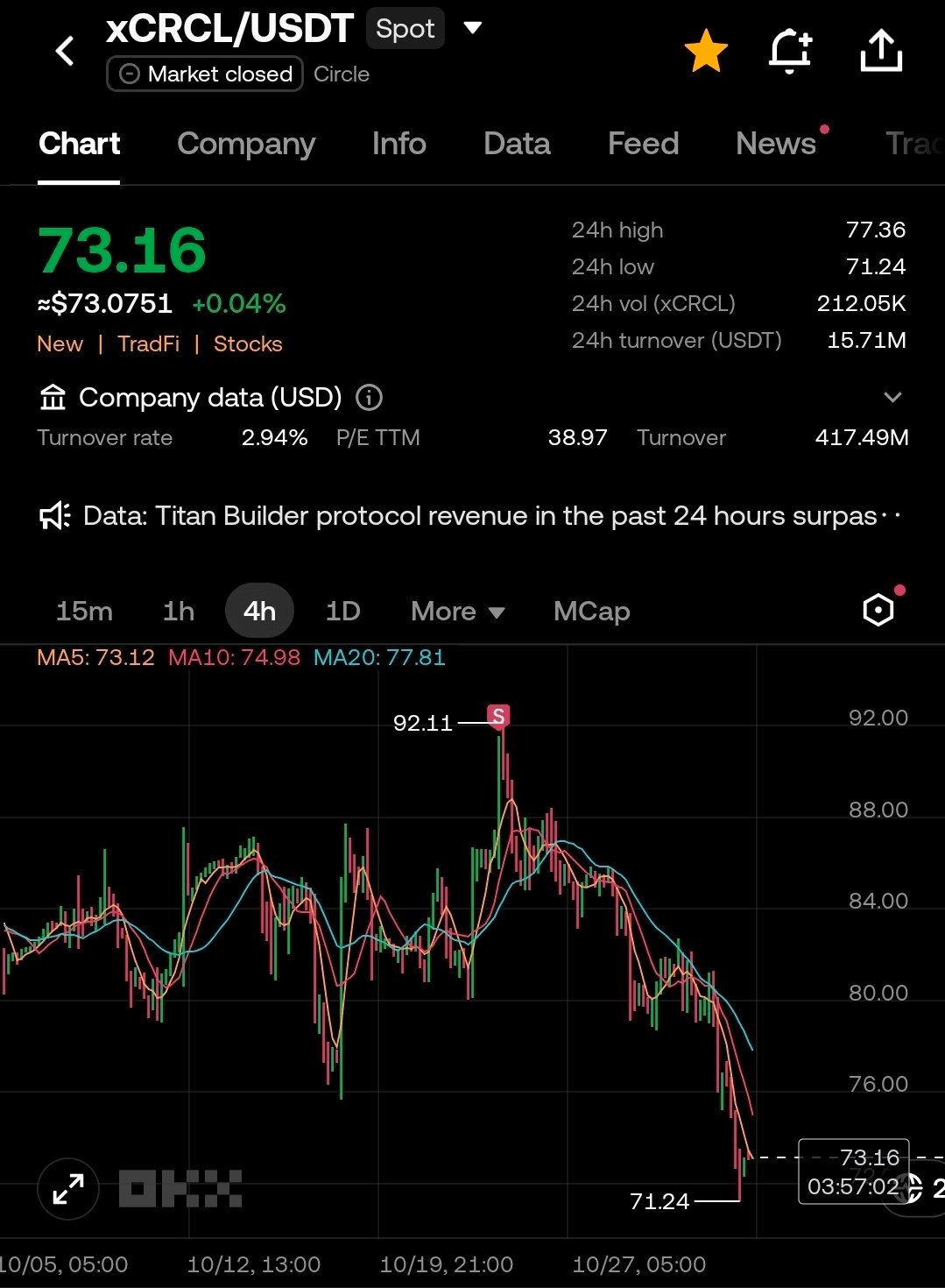945x1288 pixels.
Task: Tap the announcement megaphone icon
Action: 54,516
